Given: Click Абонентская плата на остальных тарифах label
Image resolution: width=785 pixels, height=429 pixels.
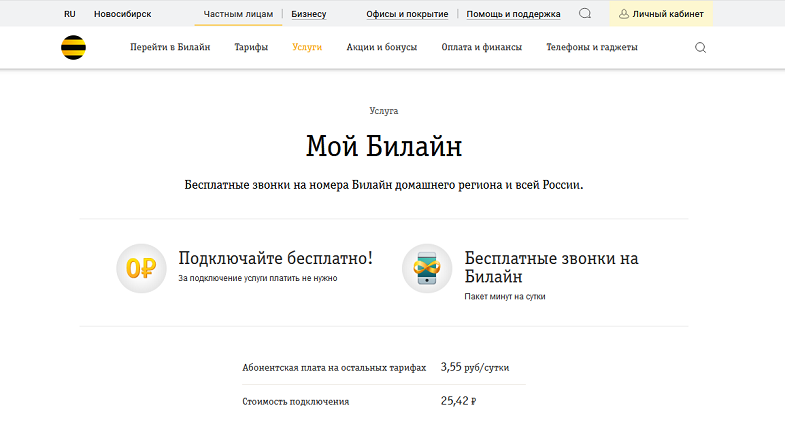Looking at the screenshot, I should (334, 368).
